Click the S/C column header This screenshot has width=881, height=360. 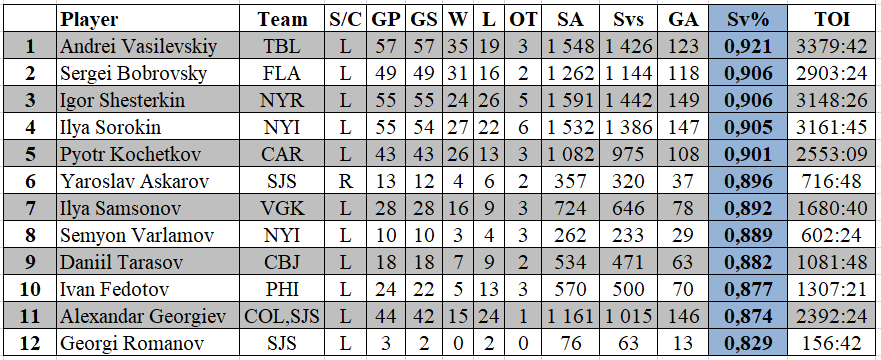346,19
